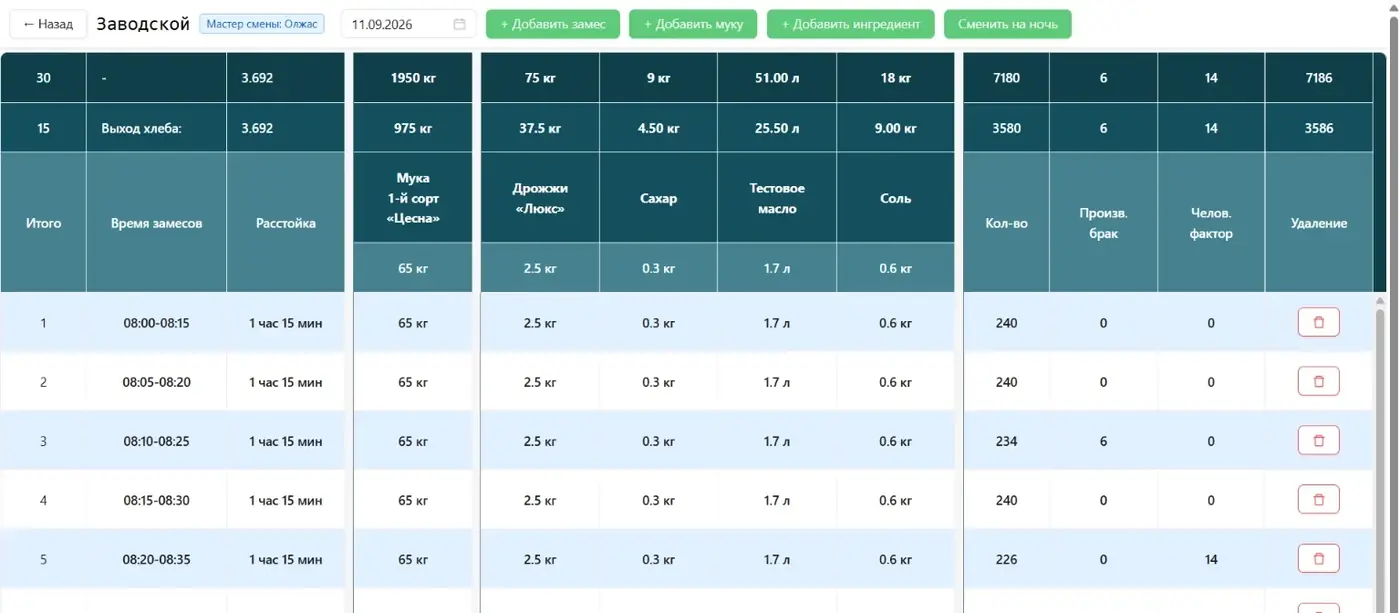This screenshot has height=613, width=1400.
Task: Click the «Заводской» page title
Action: coord(143,24)
